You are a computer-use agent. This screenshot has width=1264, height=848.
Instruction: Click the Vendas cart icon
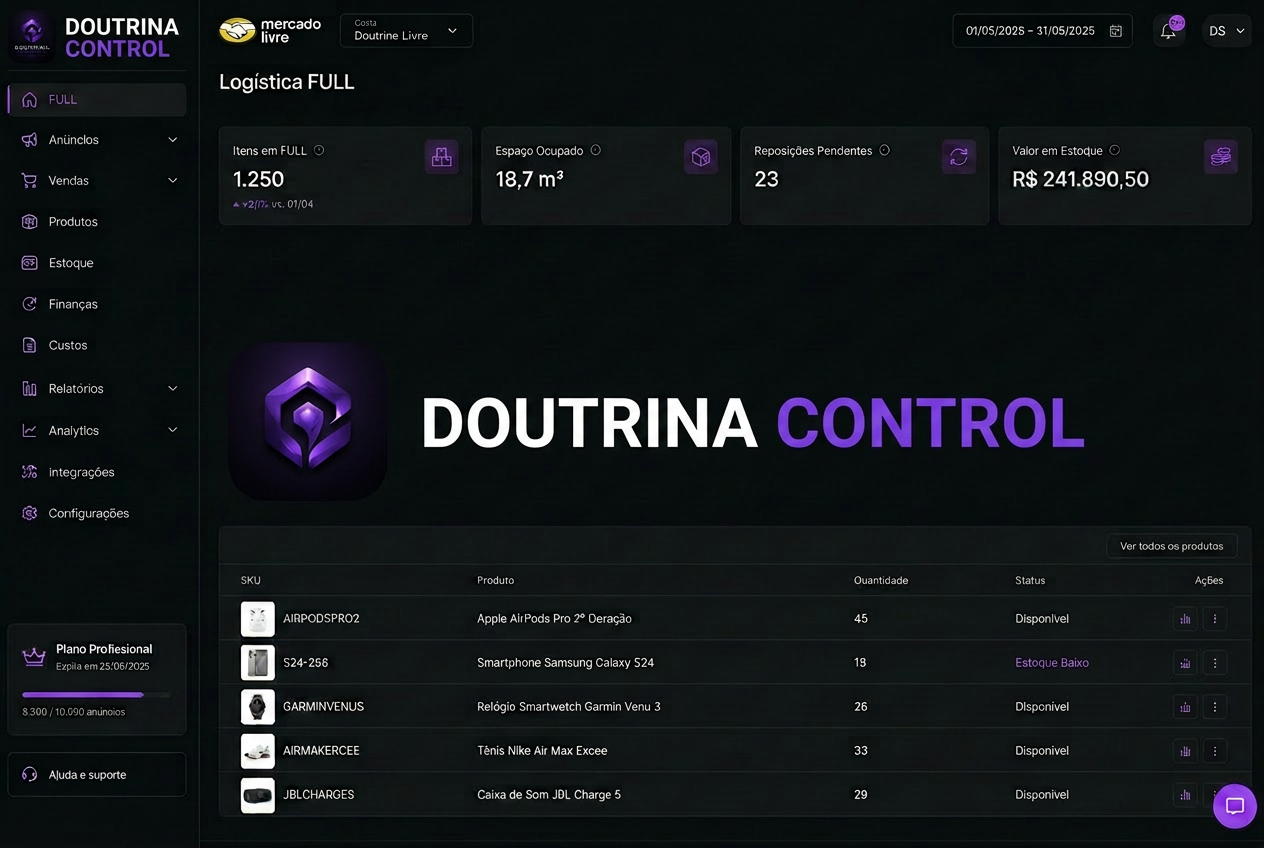click(x=29, y=181)
